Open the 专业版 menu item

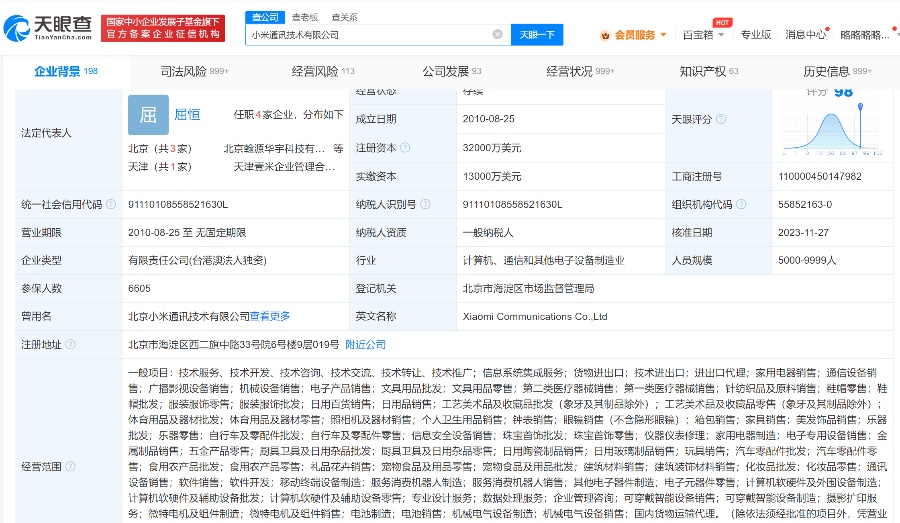[755, 35]
